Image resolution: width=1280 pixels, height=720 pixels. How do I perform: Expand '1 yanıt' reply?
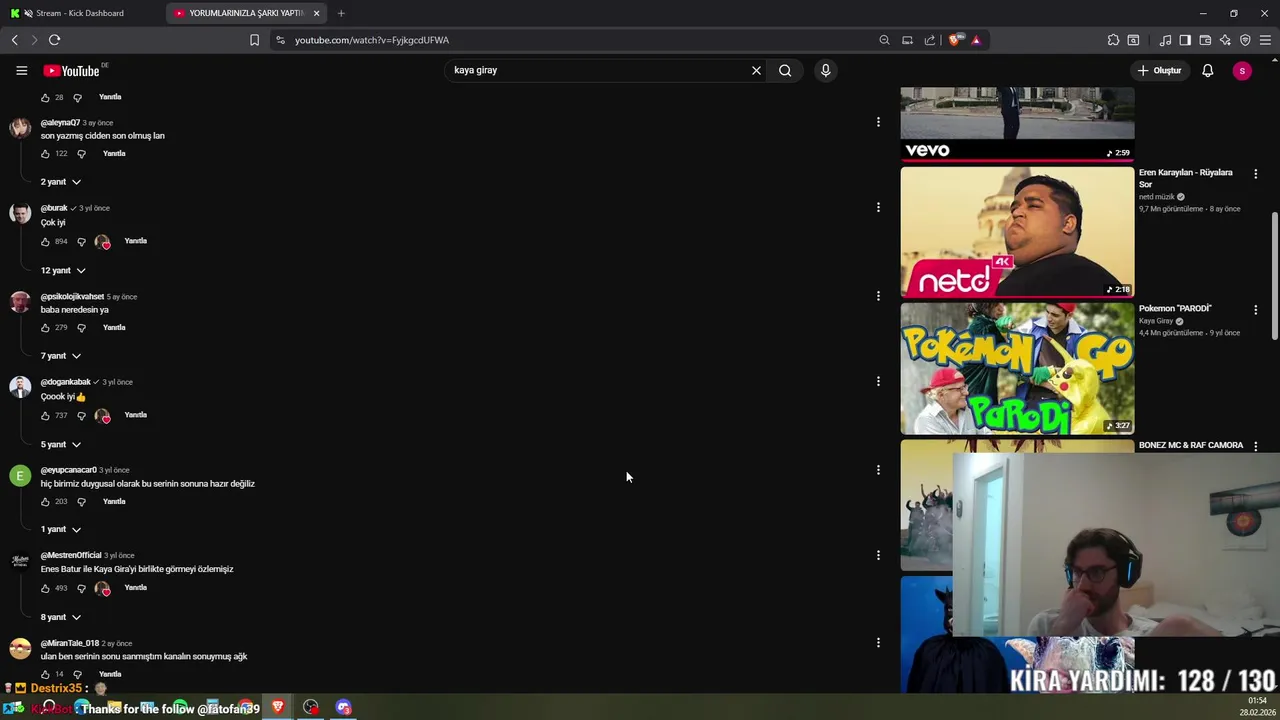61,529
